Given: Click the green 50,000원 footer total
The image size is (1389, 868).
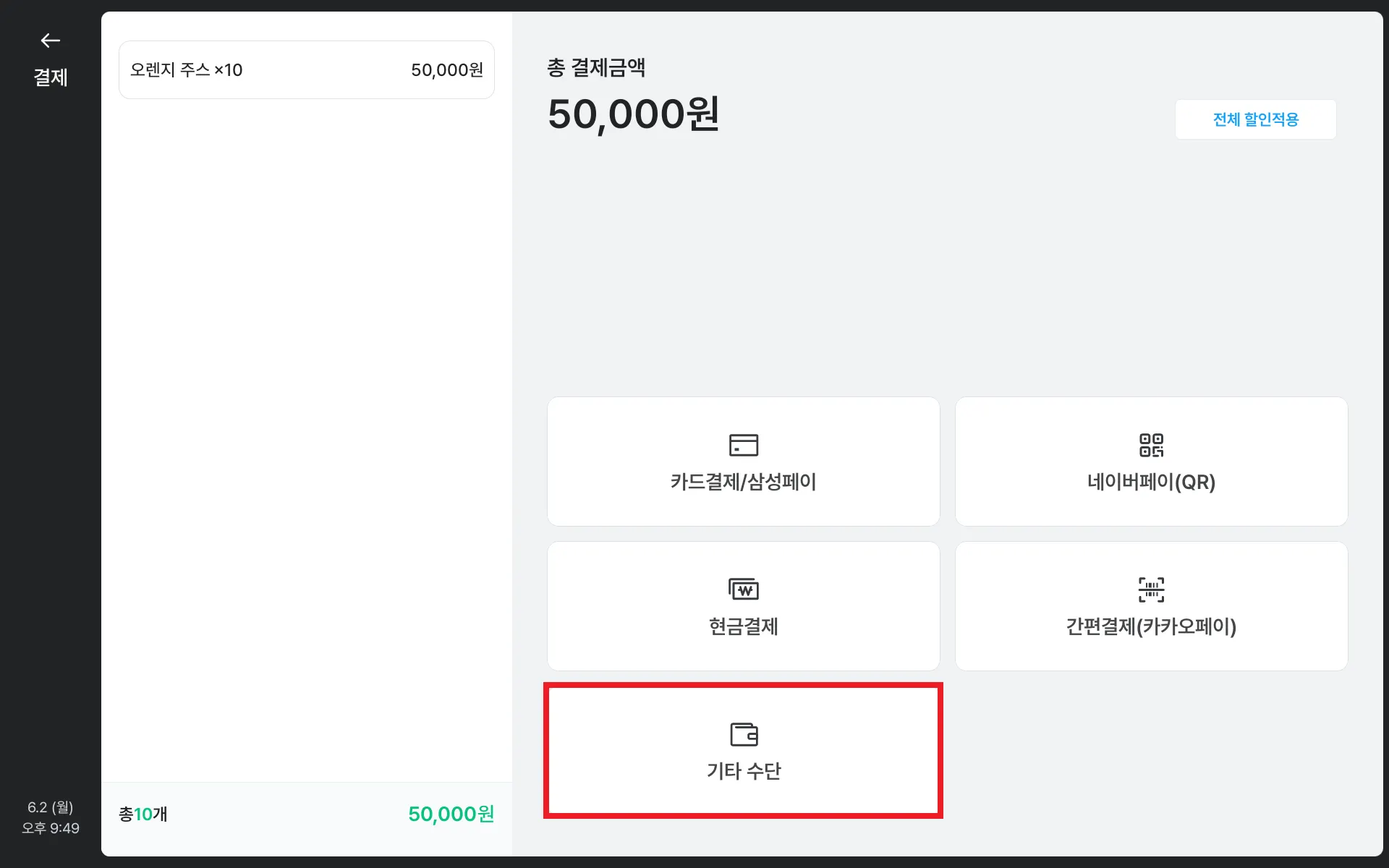Looking at the screenshot, I should (451, 814).
